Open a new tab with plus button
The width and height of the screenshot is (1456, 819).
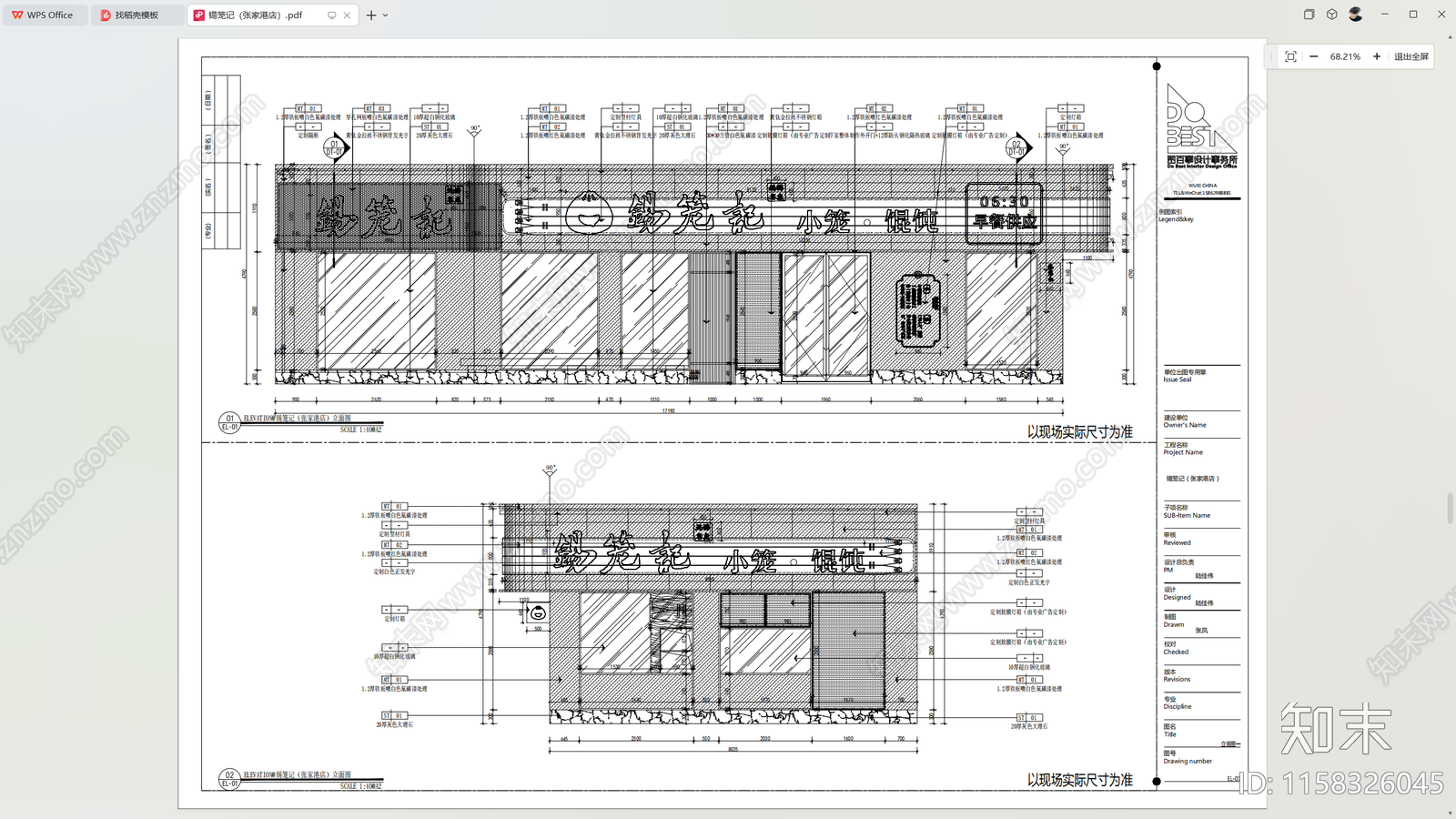click(371, 15)
